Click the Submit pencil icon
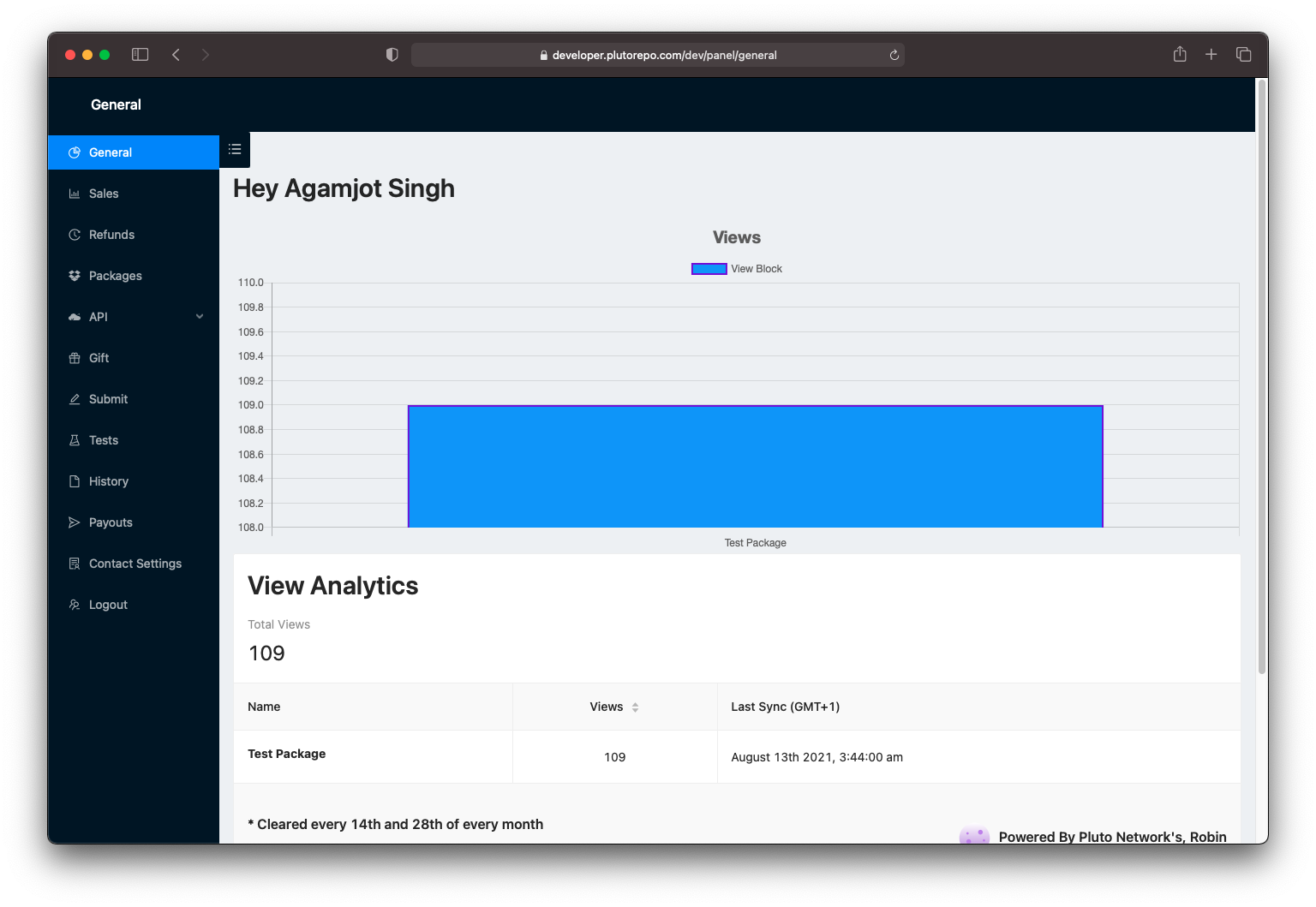This screenshot has width=1316, height=907. pos(75,399)
